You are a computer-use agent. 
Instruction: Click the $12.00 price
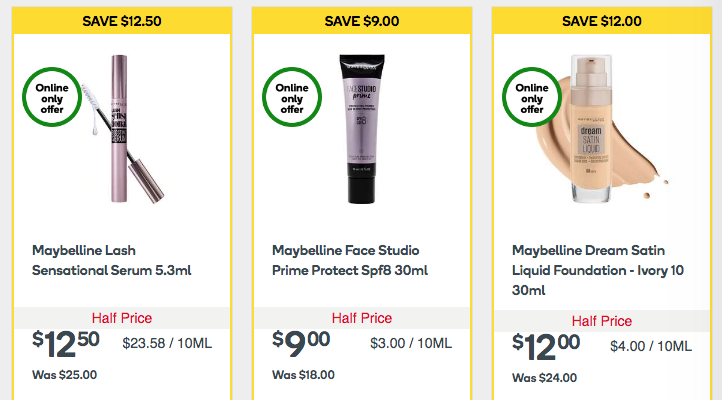coord(546,345)
